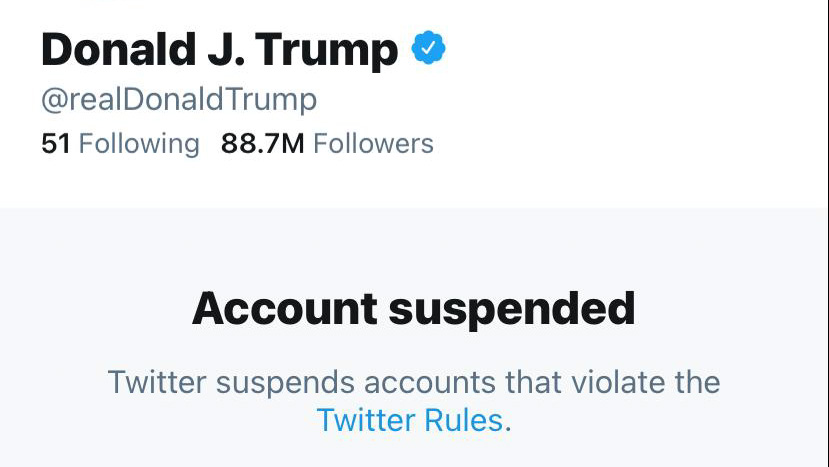Select the word Following label
This screenshot has width=829, height=467.
click(139, 144)
